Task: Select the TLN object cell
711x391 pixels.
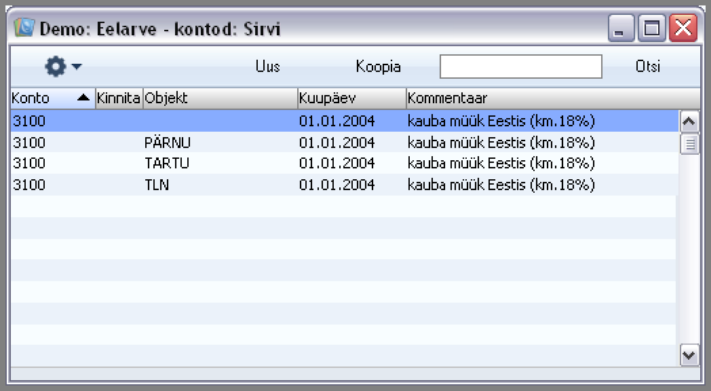Action: click(x=157, y=185)
